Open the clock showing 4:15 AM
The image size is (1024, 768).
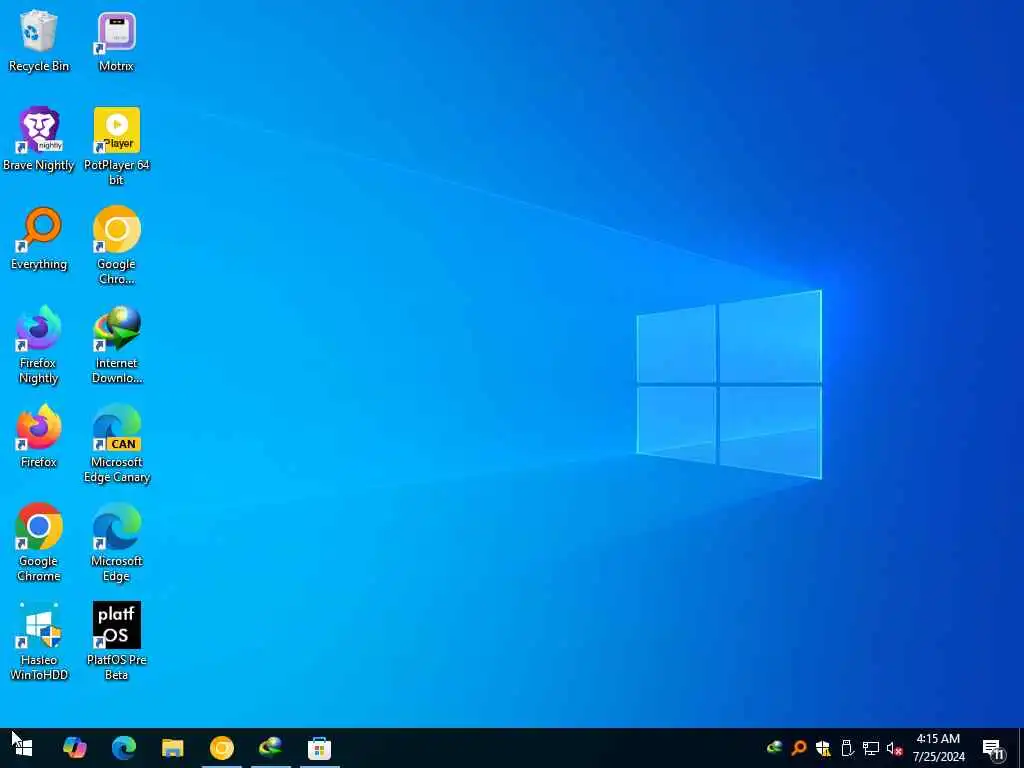(x=938, y=748)
